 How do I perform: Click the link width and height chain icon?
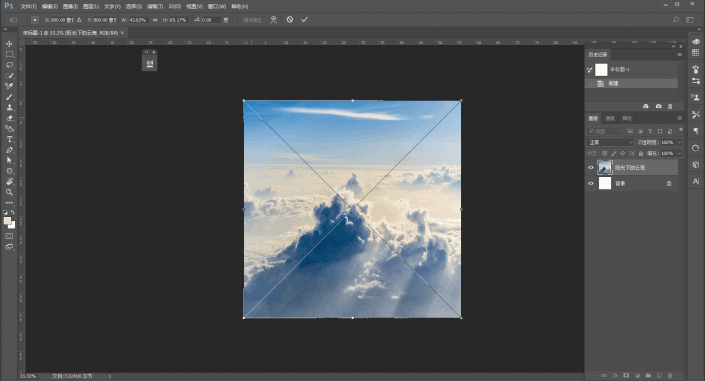pos(155,20)
